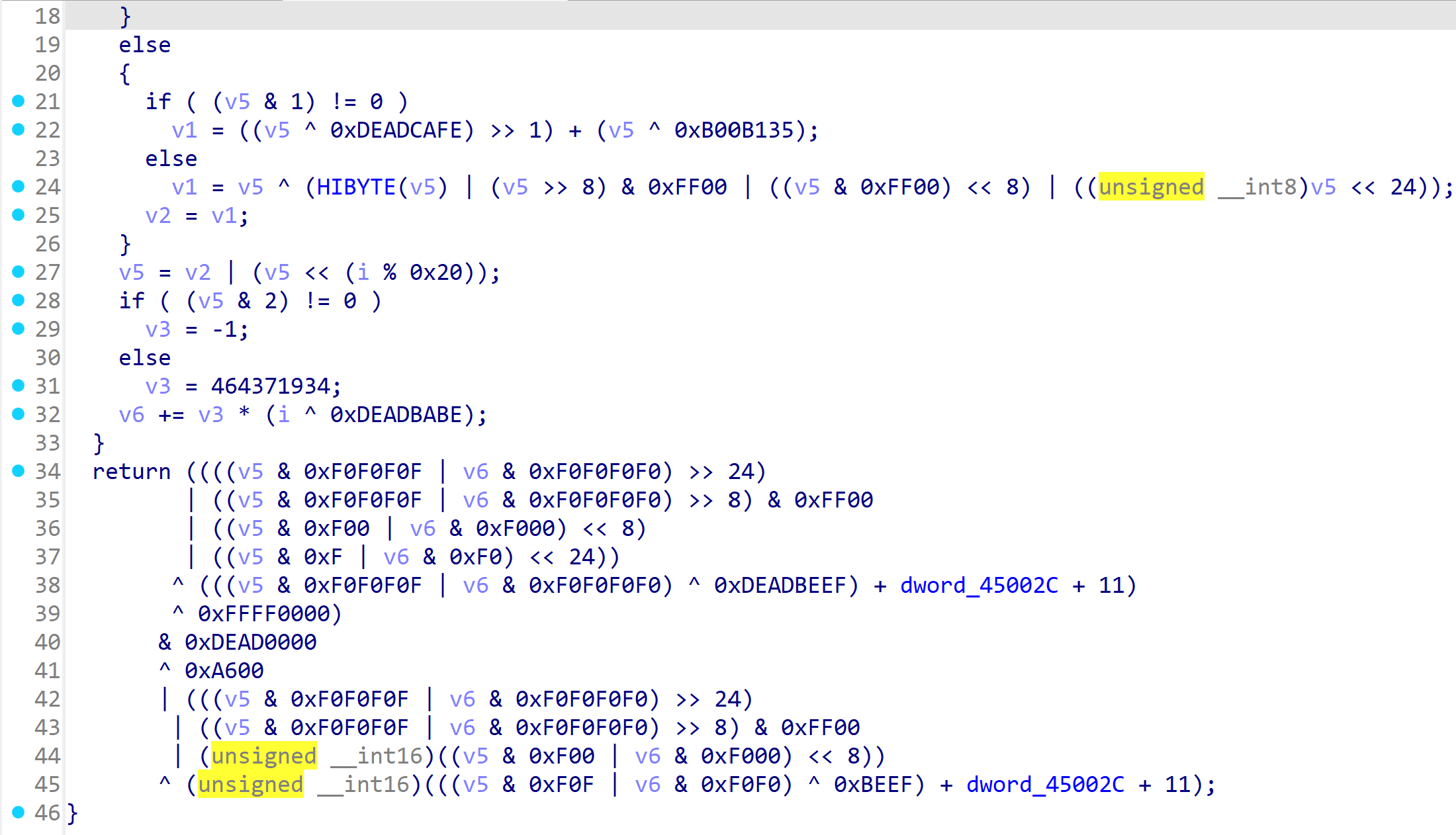Click the return keyword on line 34
This screenshot has width=1456, height=835.
[x=131, y=472]
